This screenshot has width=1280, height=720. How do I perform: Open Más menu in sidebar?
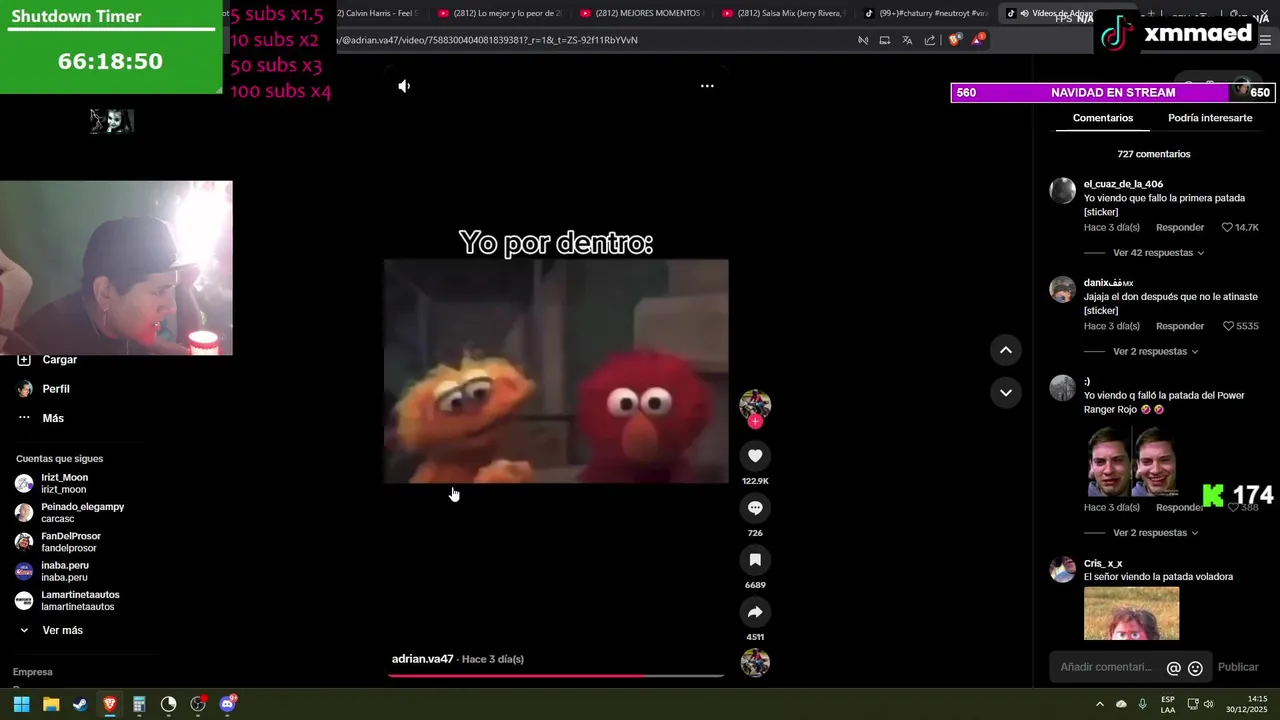coord(53,418)
